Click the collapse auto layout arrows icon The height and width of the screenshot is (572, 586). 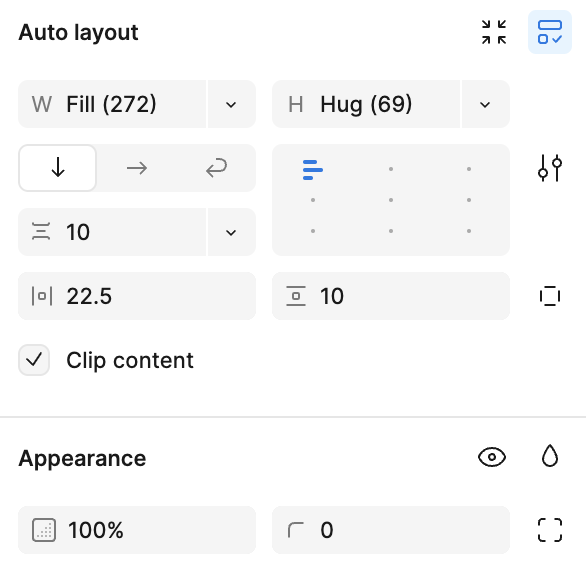(494, 32)
